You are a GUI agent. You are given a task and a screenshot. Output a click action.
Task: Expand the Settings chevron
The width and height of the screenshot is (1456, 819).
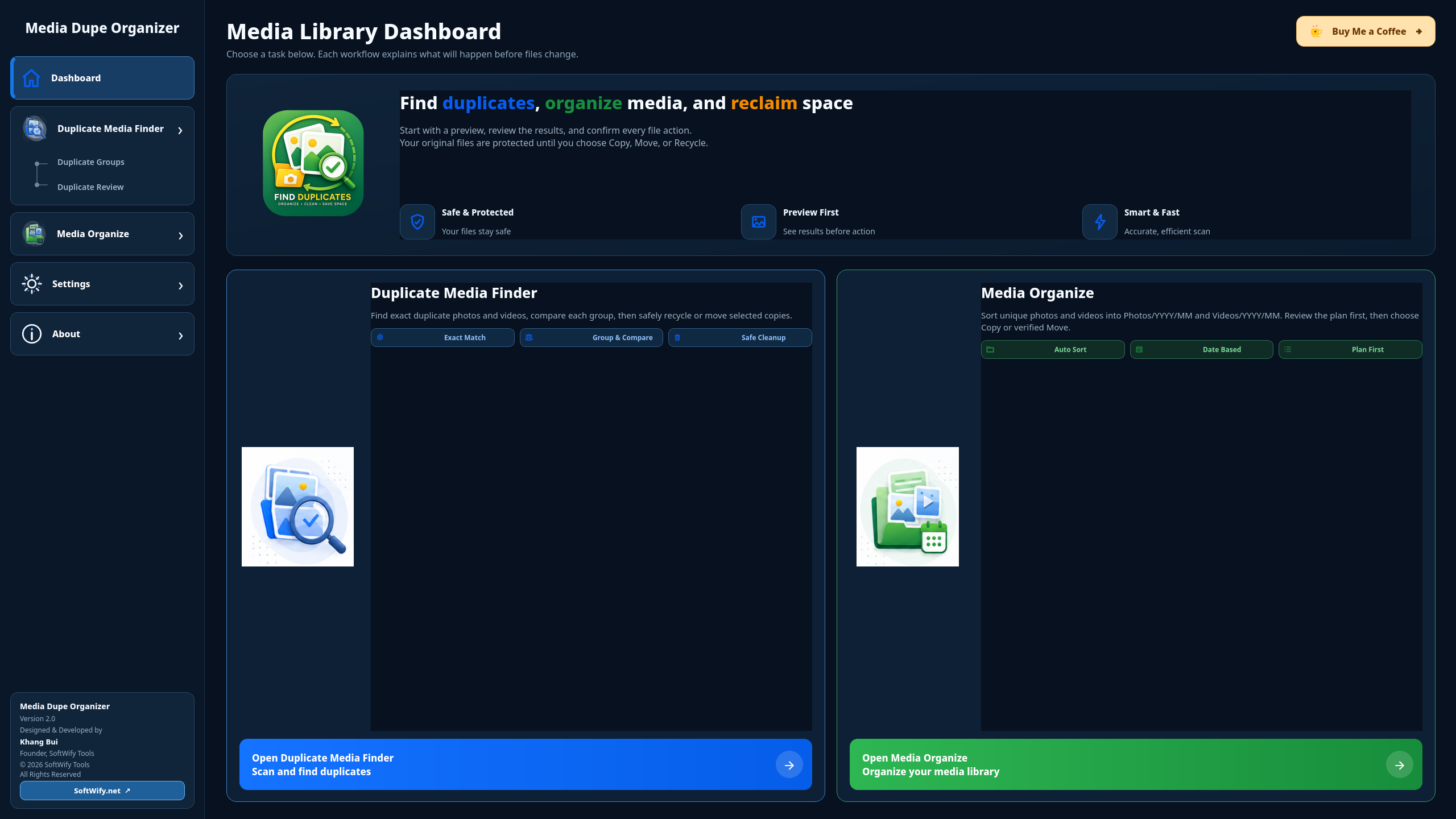point(180,286)
